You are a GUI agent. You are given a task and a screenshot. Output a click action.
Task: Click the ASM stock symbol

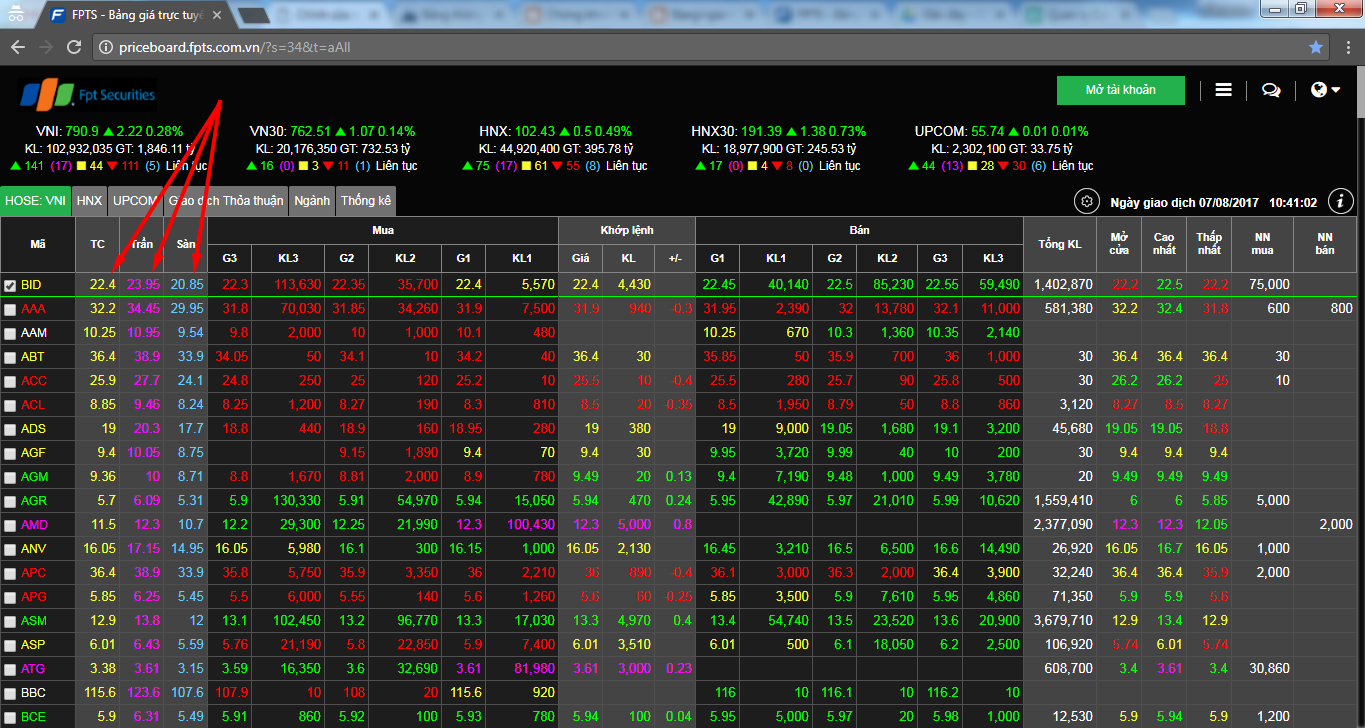click(34, 621)
